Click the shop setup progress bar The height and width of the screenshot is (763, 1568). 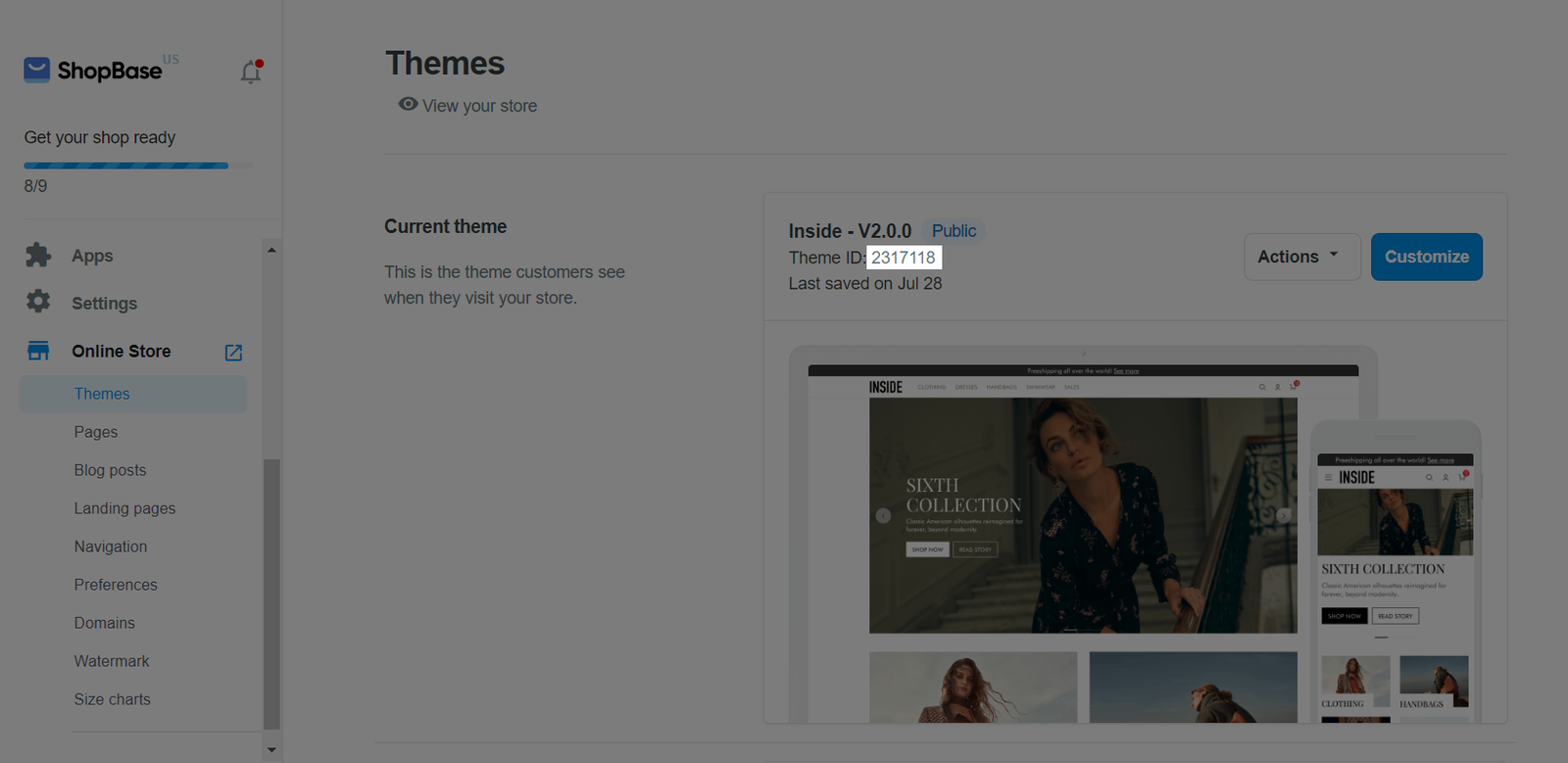coord(126,166)
